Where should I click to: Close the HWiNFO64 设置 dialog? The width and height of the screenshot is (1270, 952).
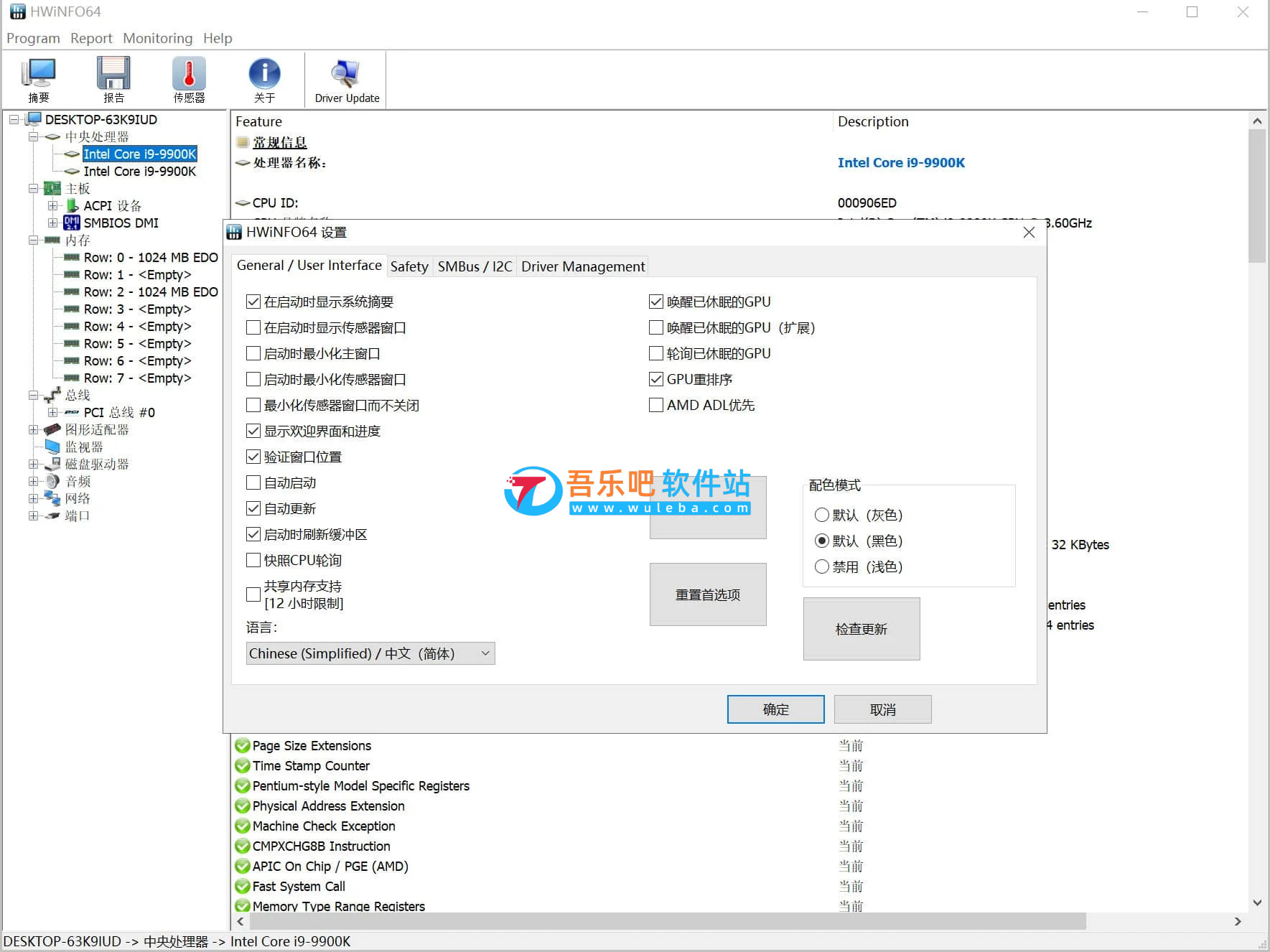[1029, 233]
